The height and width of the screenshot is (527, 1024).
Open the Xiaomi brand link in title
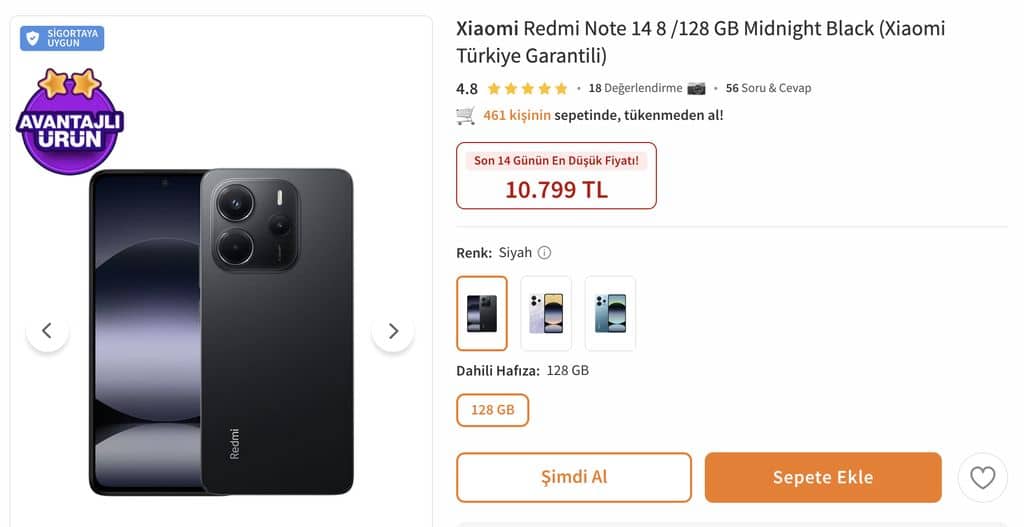(487, 28)
